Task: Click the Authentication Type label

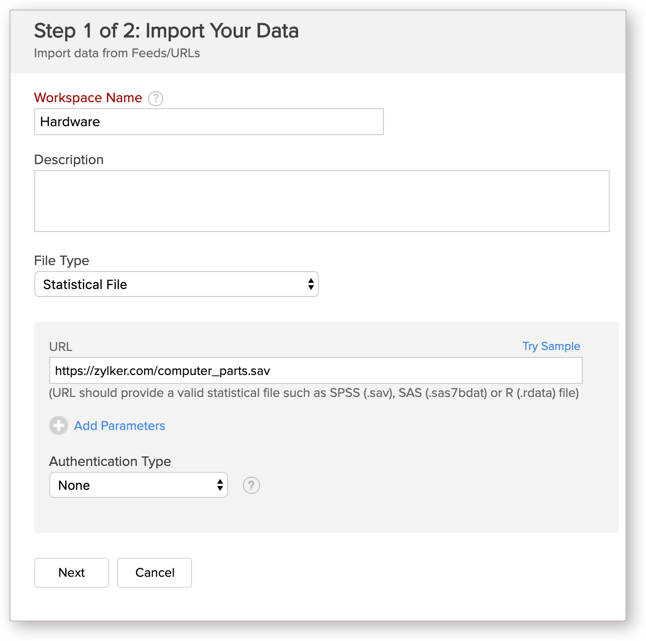Action: 110,461
